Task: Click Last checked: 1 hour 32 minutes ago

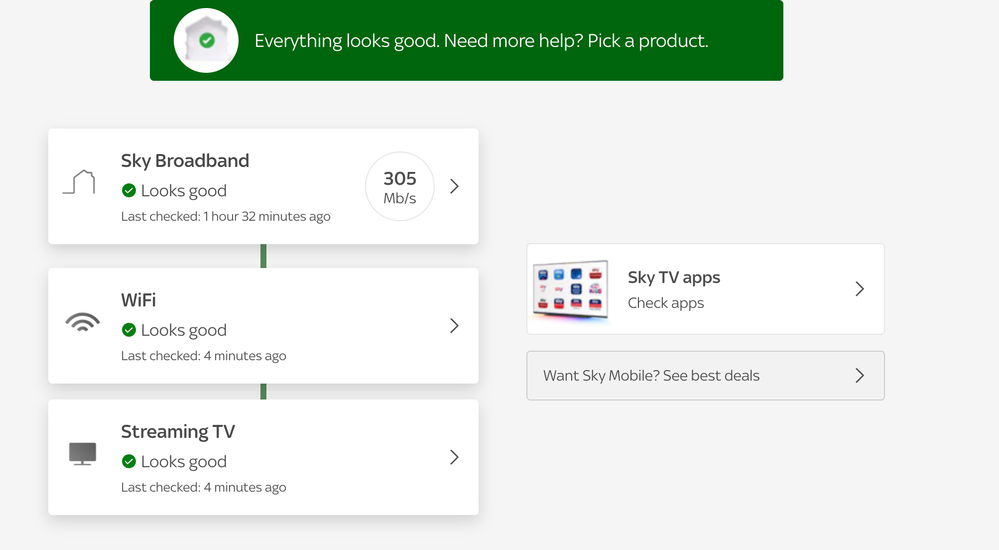Action: coord(226,217)
